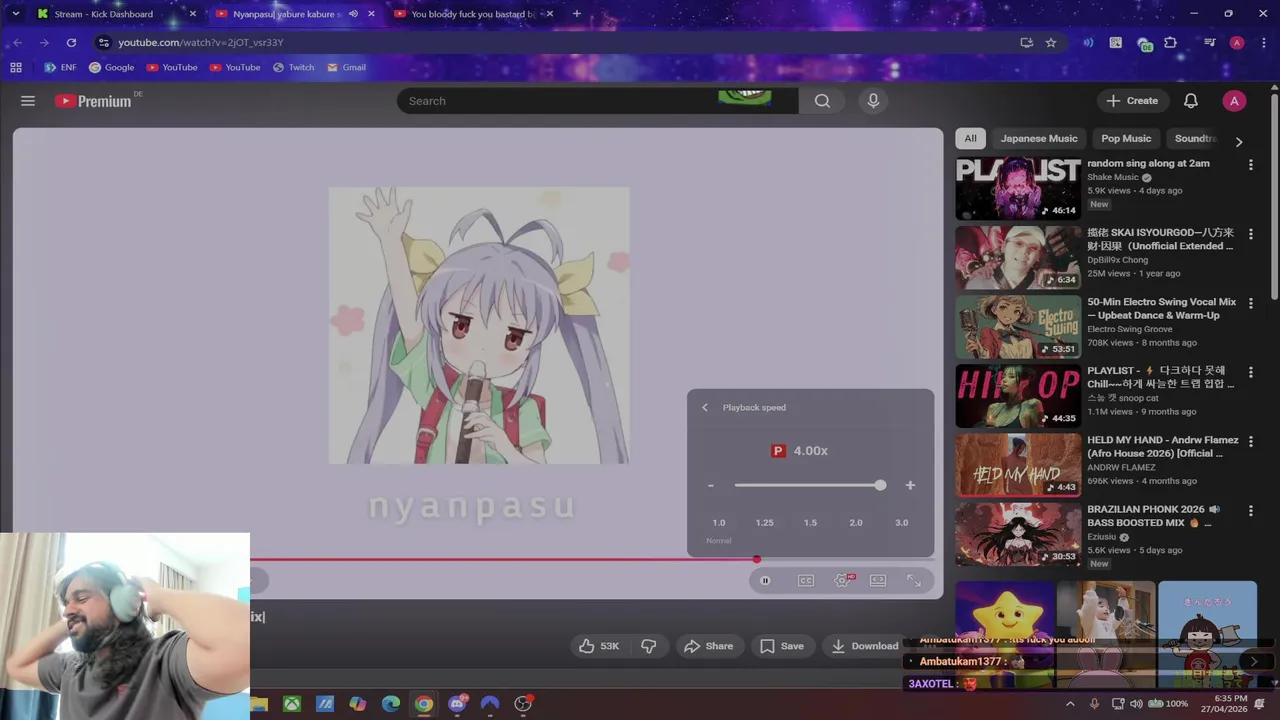Open BRAZILIAN PHONK 2026 video title
Image resolution: width=1280 pixels, height=720 pixels.
[1153, 516]
